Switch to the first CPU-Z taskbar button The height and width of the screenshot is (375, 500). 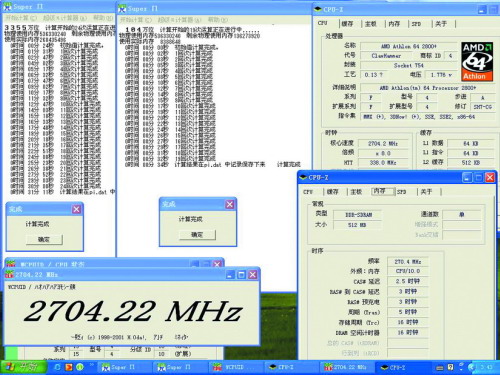[291, 367]
